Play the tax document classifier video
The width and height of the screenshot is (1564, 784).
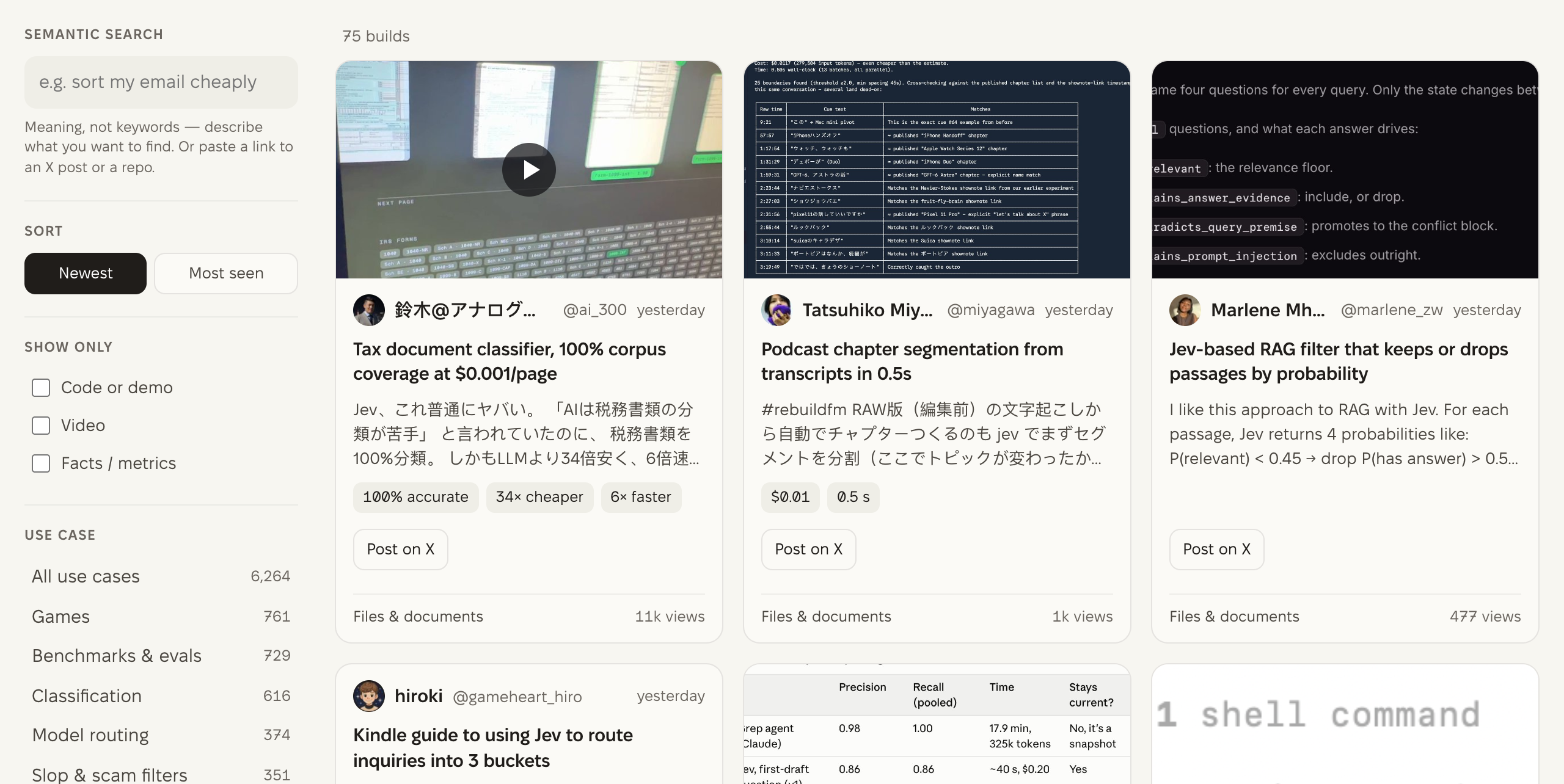click(529, 170)
